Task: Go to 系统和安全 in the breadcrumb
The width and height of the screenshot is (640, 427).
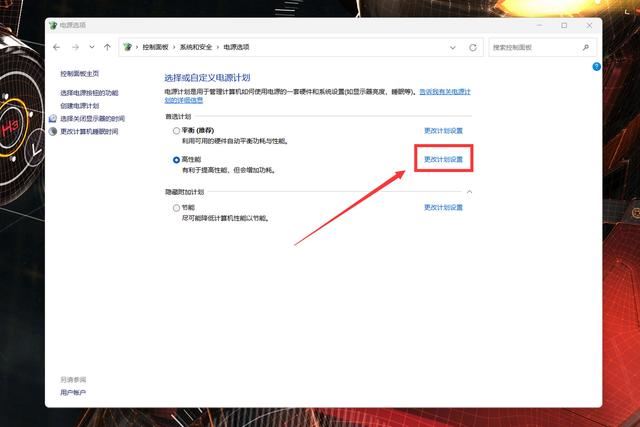Action: tap(196, 47)
